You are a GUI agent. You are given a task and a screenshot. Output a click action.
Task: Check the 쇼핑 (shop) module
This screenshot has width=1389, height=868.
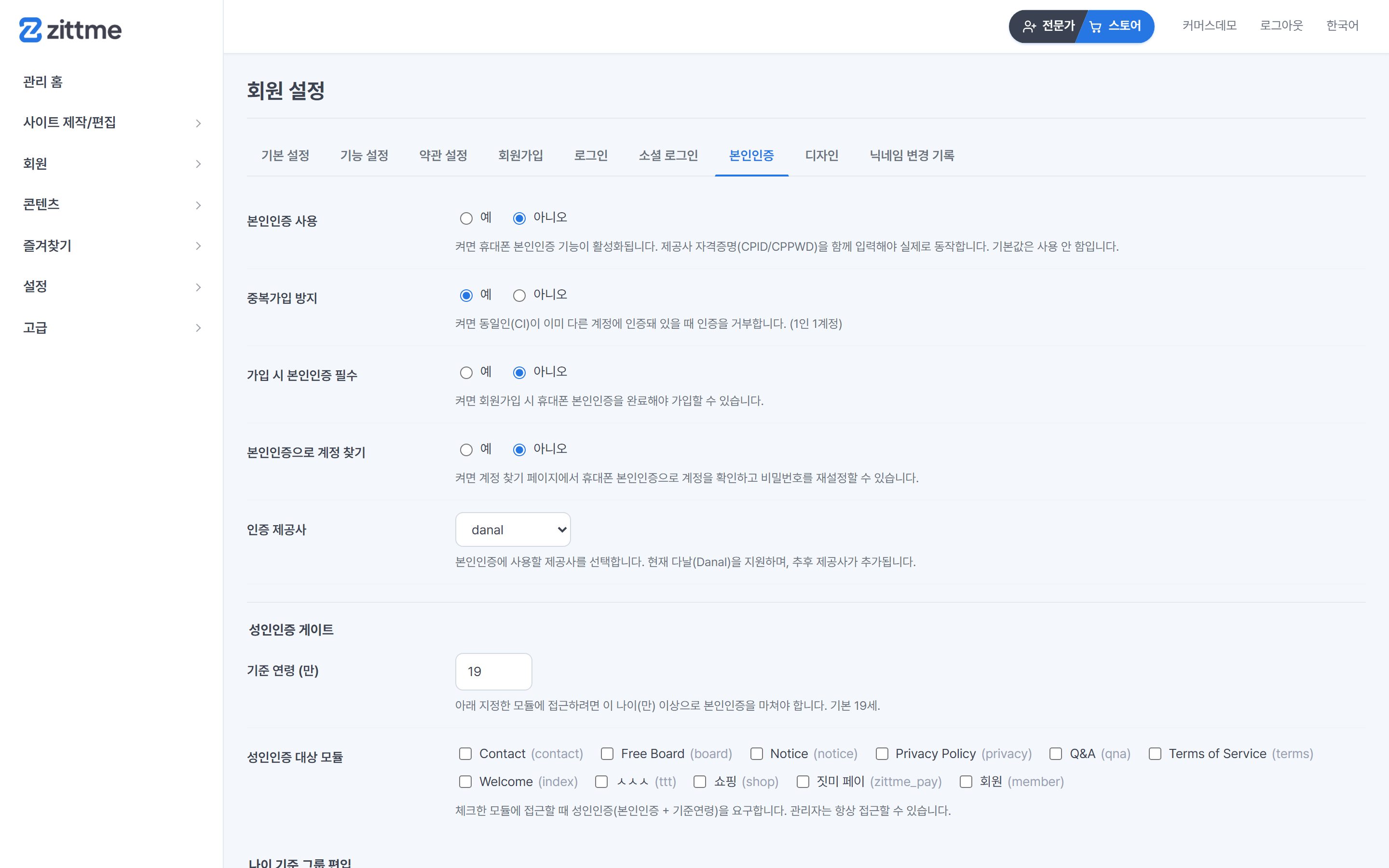click(x=700, y=782)
